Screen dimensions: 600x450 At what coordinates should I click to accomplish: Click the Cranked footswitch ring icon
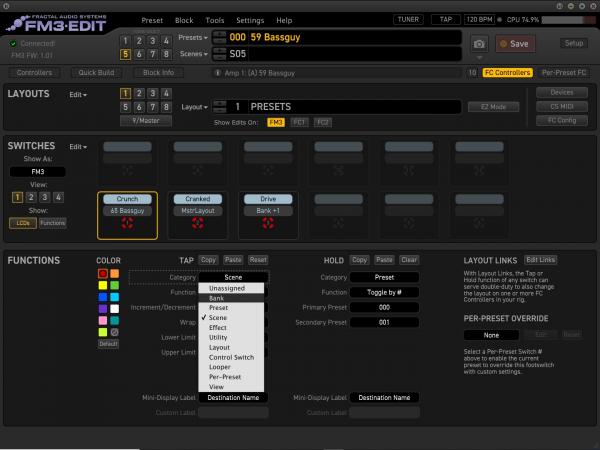pyautogui.click(x=197, y=225)
